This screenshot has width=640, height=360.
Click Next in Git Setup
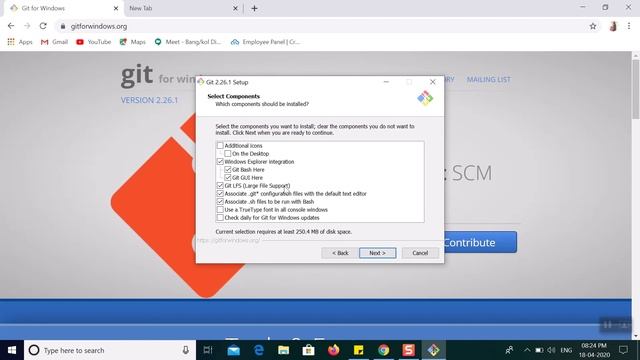tap(377, 253)
